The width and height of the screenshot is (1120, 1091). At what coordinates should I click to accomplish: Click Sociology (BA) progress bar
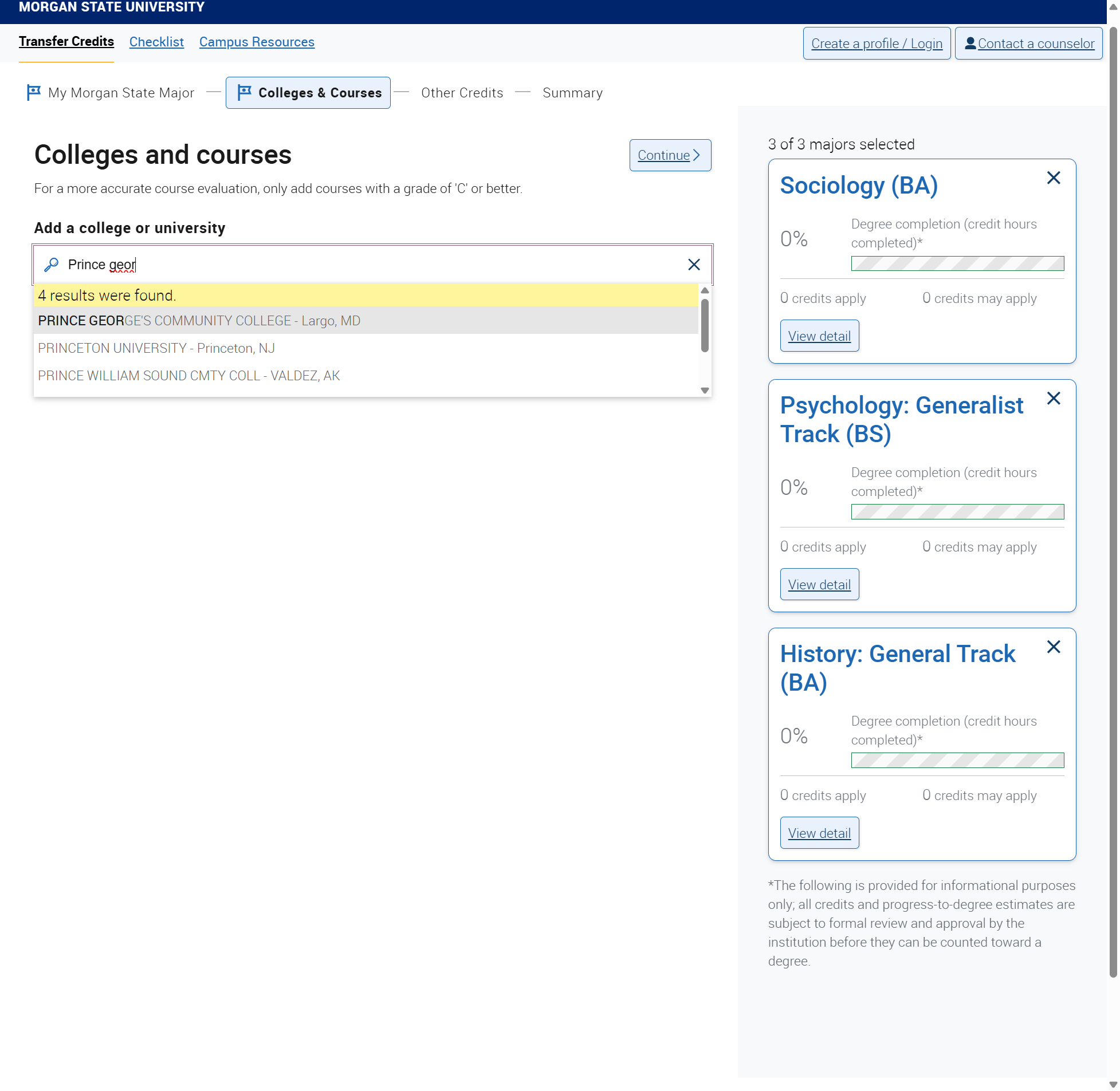pos(957,263)
